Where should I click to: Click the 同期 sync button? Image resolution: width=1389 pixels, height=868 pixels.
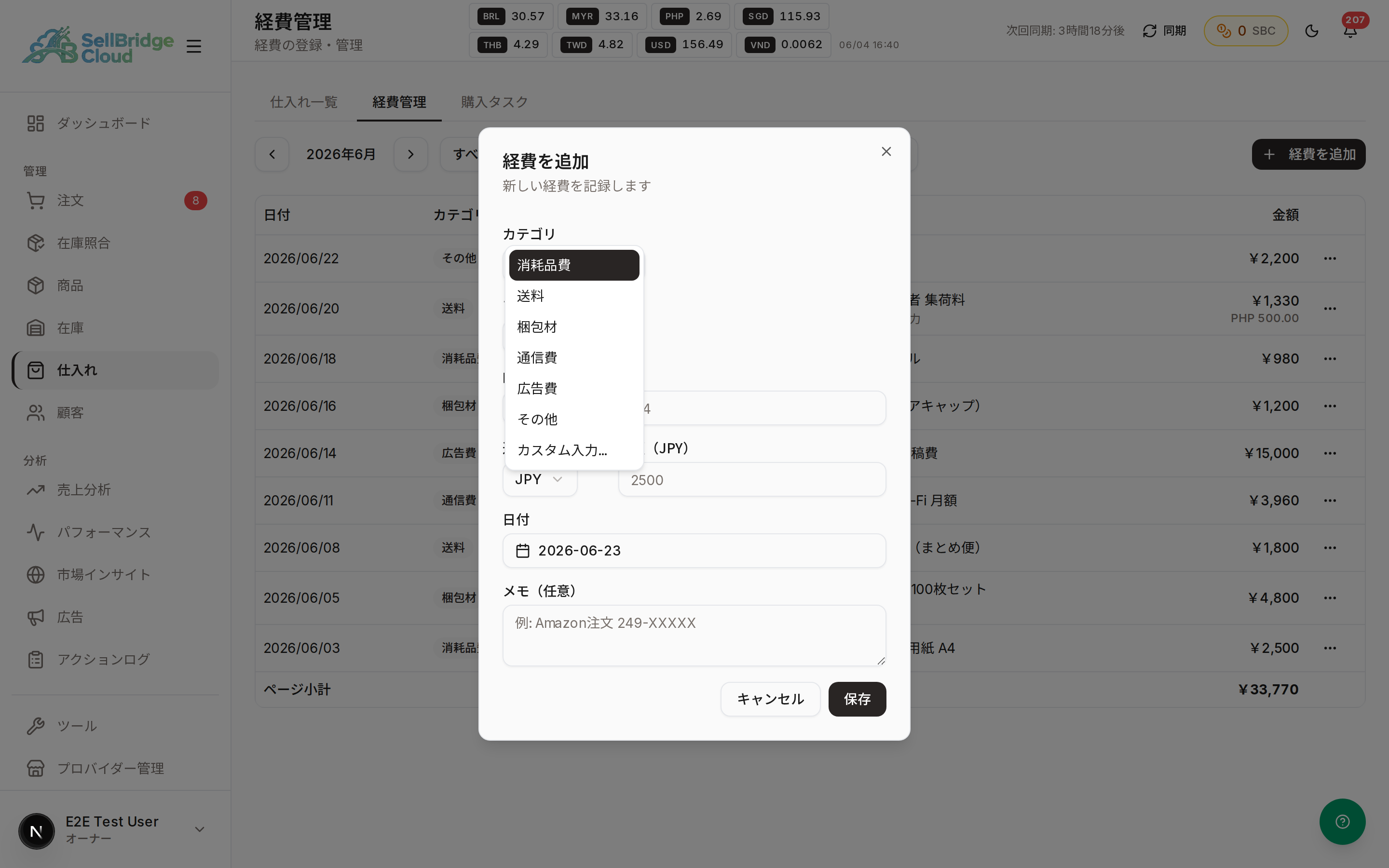[x=1164, y=30]
